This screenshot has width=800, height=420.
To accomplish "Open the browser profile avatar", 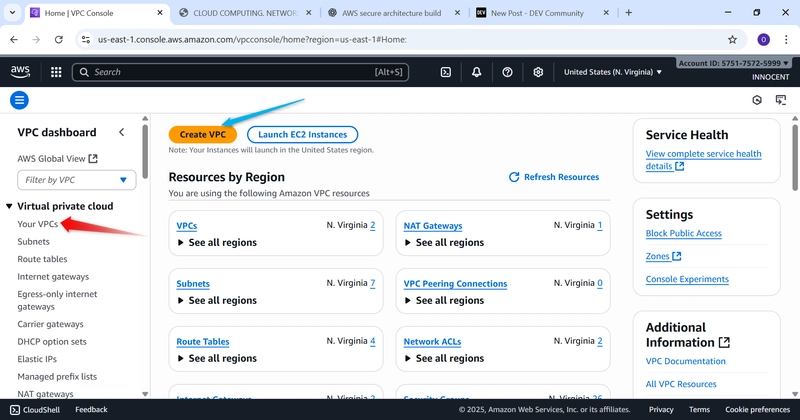I will tap(763, 39).
